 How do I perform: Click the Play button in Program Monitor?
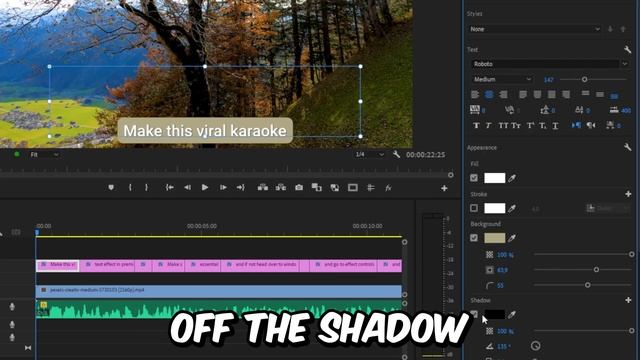point(205,187)
